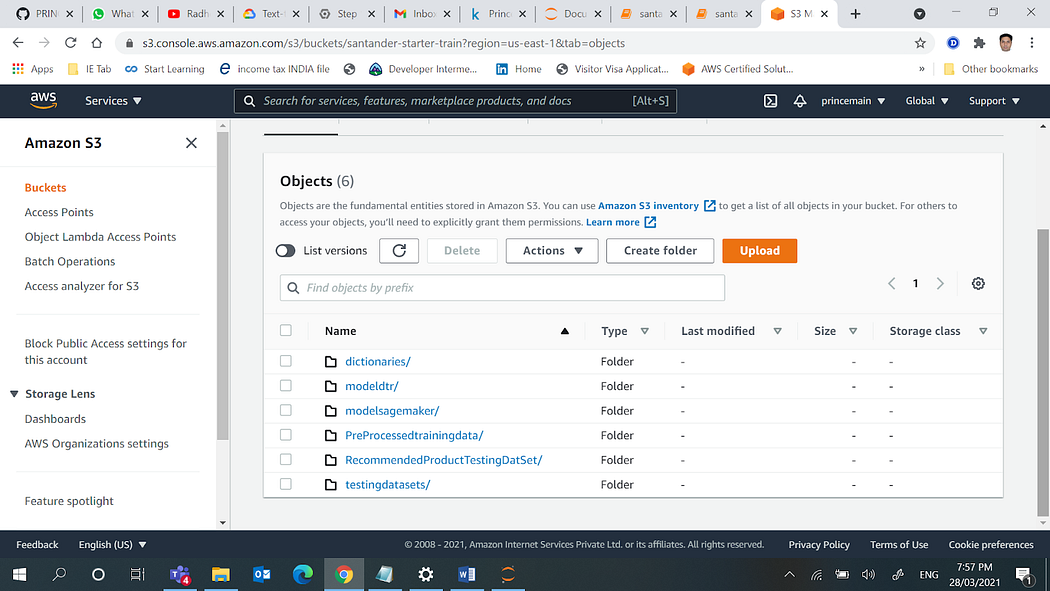
Task: Open Word from taskbar
Action: pyautogui.click(x=467, y=574)
